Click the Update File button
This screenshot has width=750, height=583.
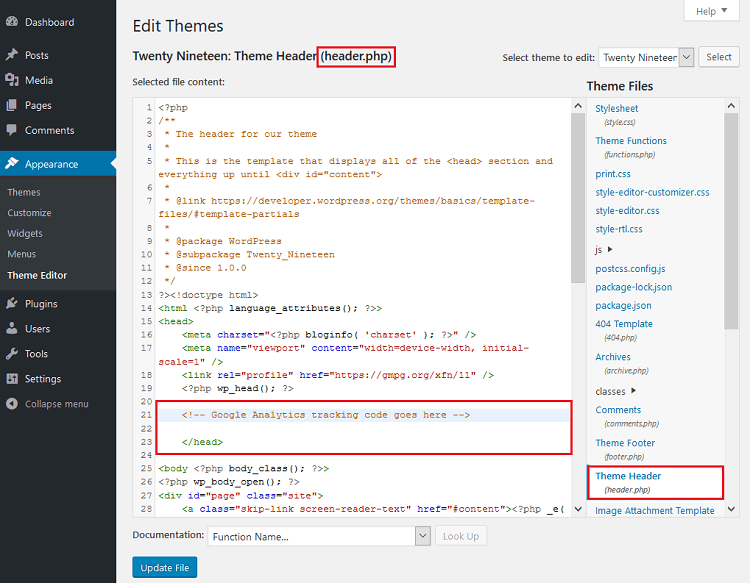coord(165,567)
